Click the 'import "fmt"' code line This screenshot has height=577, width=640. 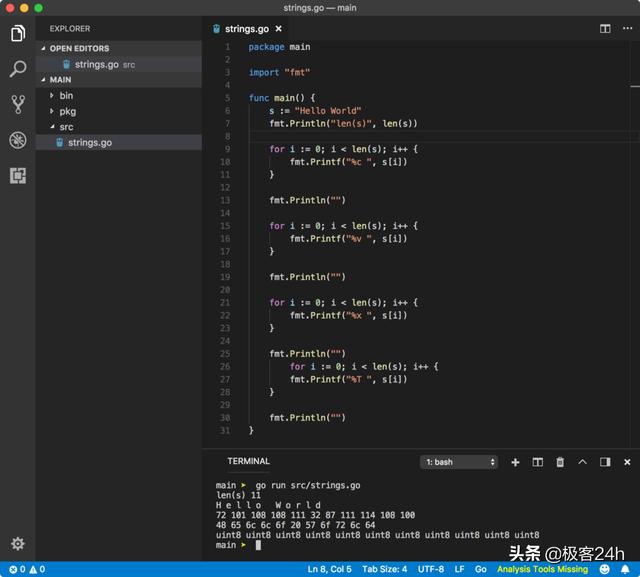(x=279, y=73)
